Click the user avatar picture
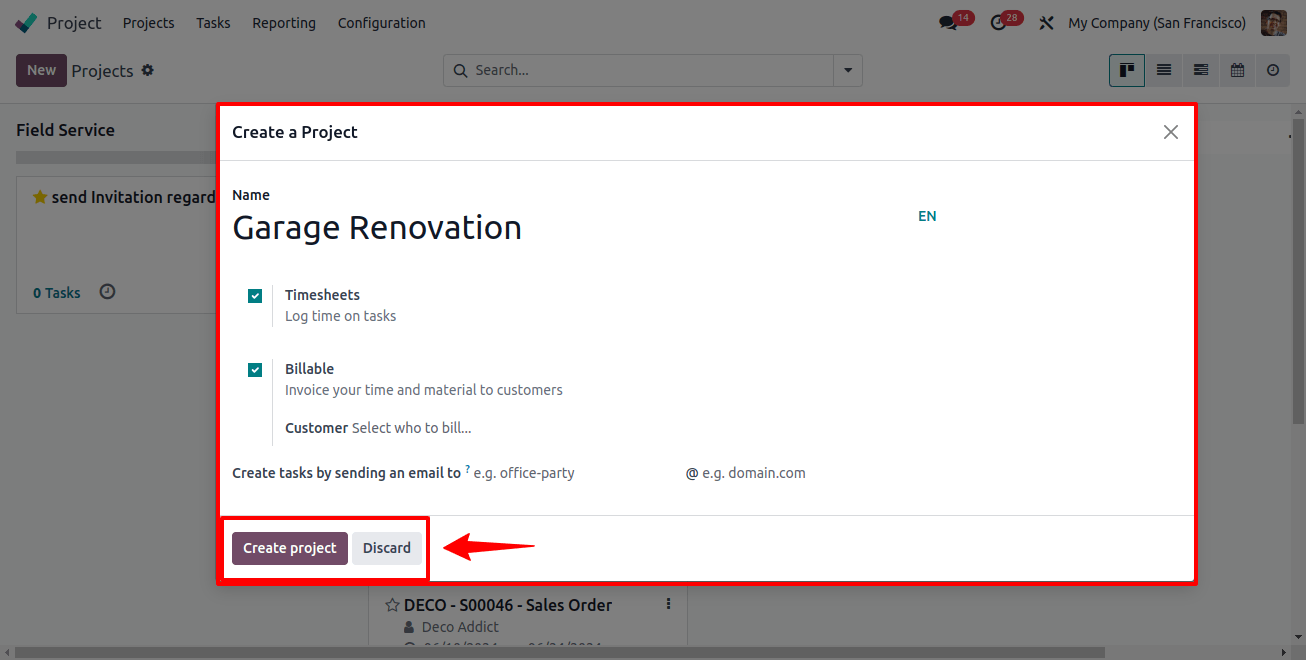Viewport: 1306px width, 660px height. 1273,22
